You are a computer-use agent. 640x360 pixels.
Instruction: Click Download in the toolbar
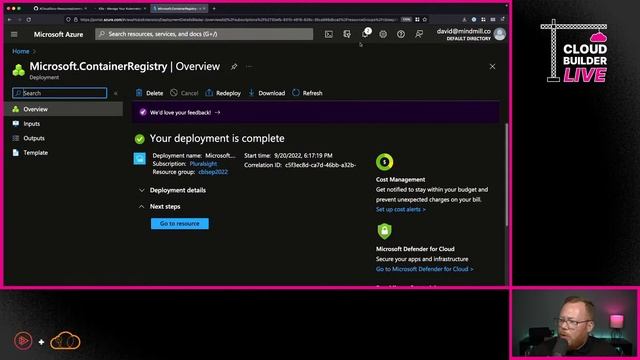tap(267, 93)
